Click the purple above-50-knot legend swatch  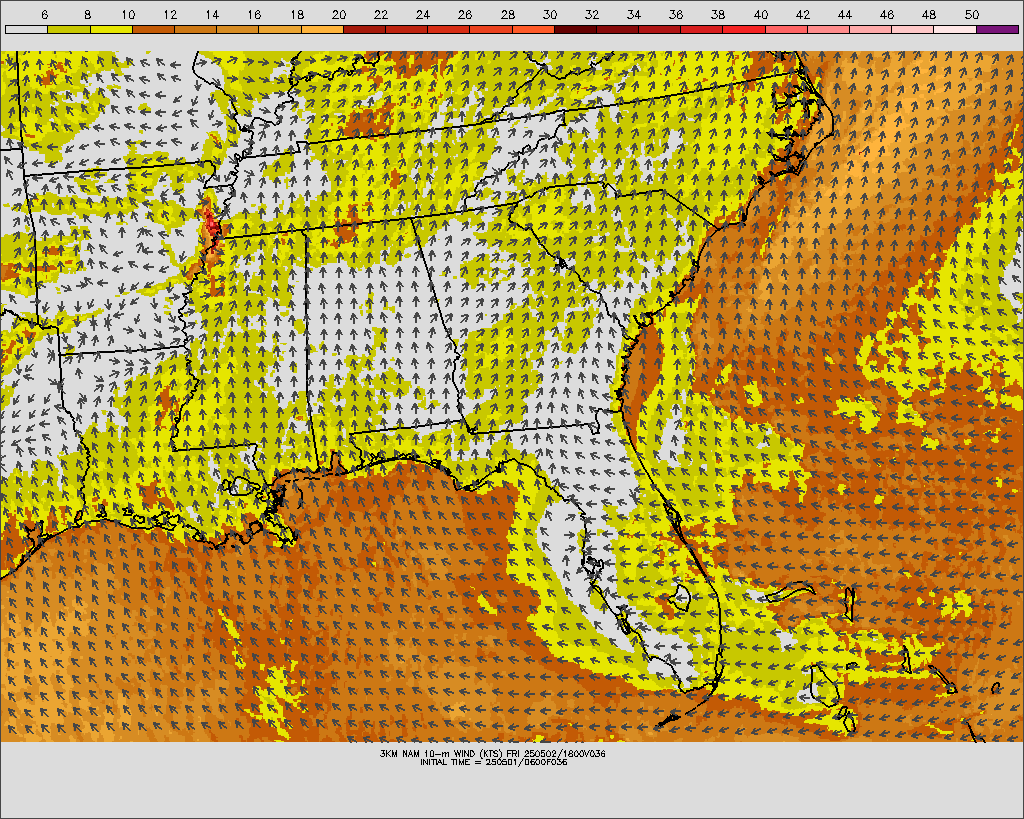998,29
